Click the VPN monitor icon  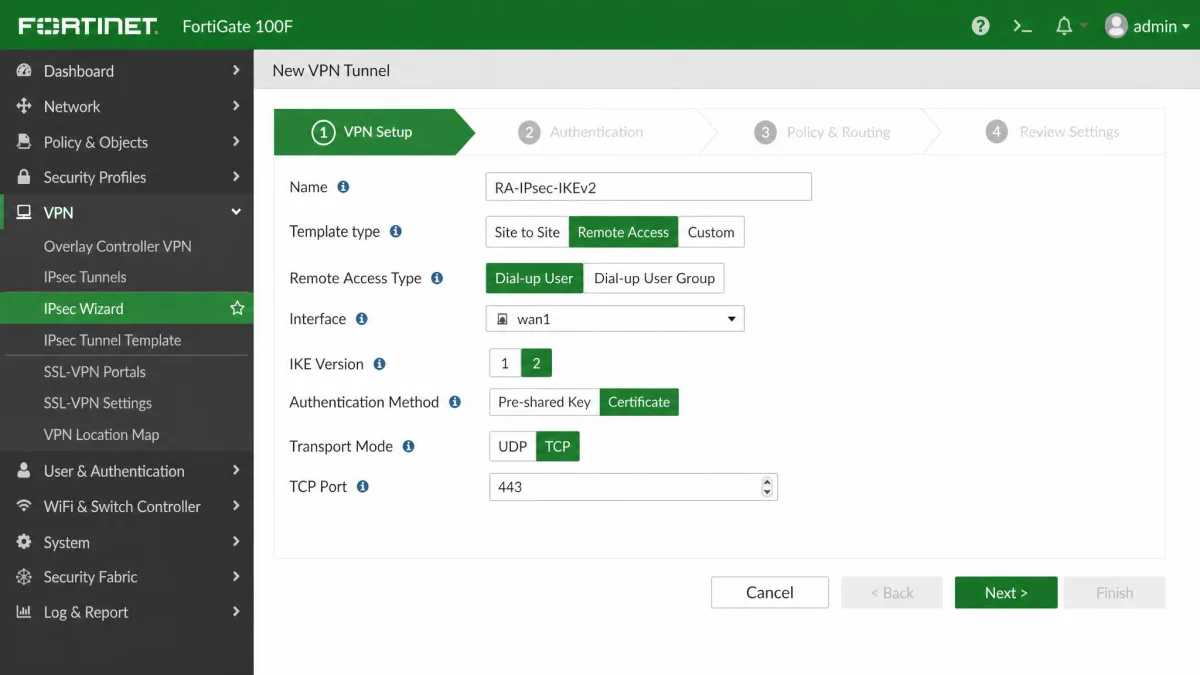tap(24, 213)
